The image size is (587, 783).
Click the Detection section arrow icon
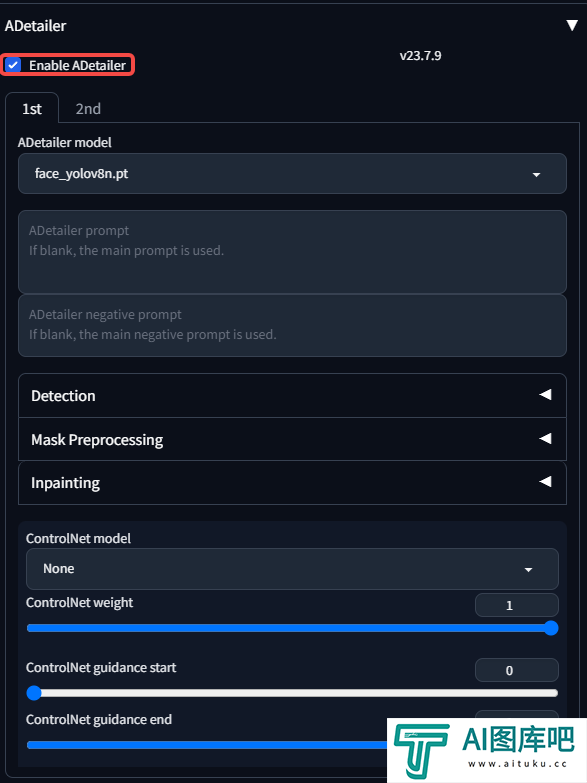click(545, 394)
